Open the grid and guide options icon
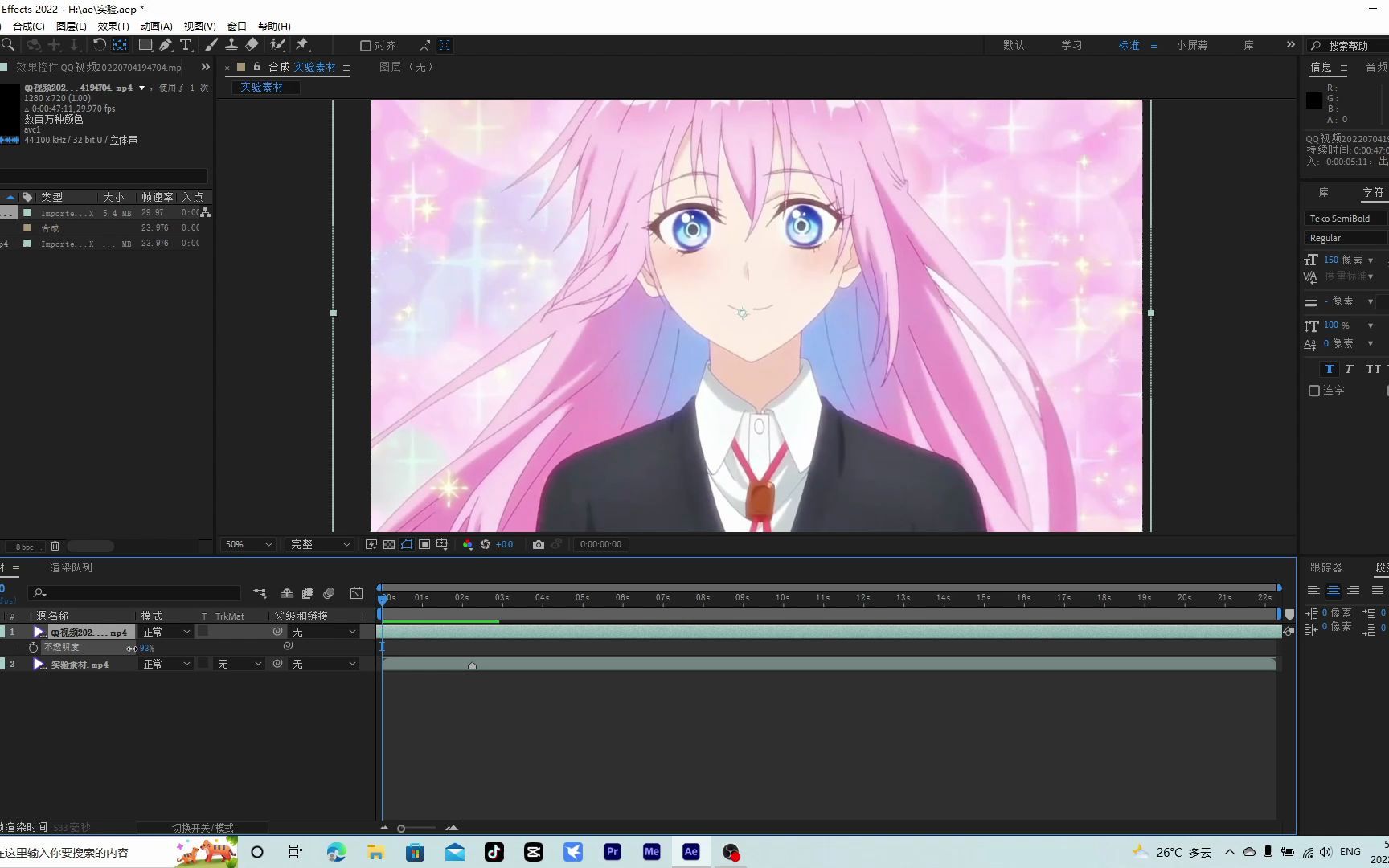 442,544
